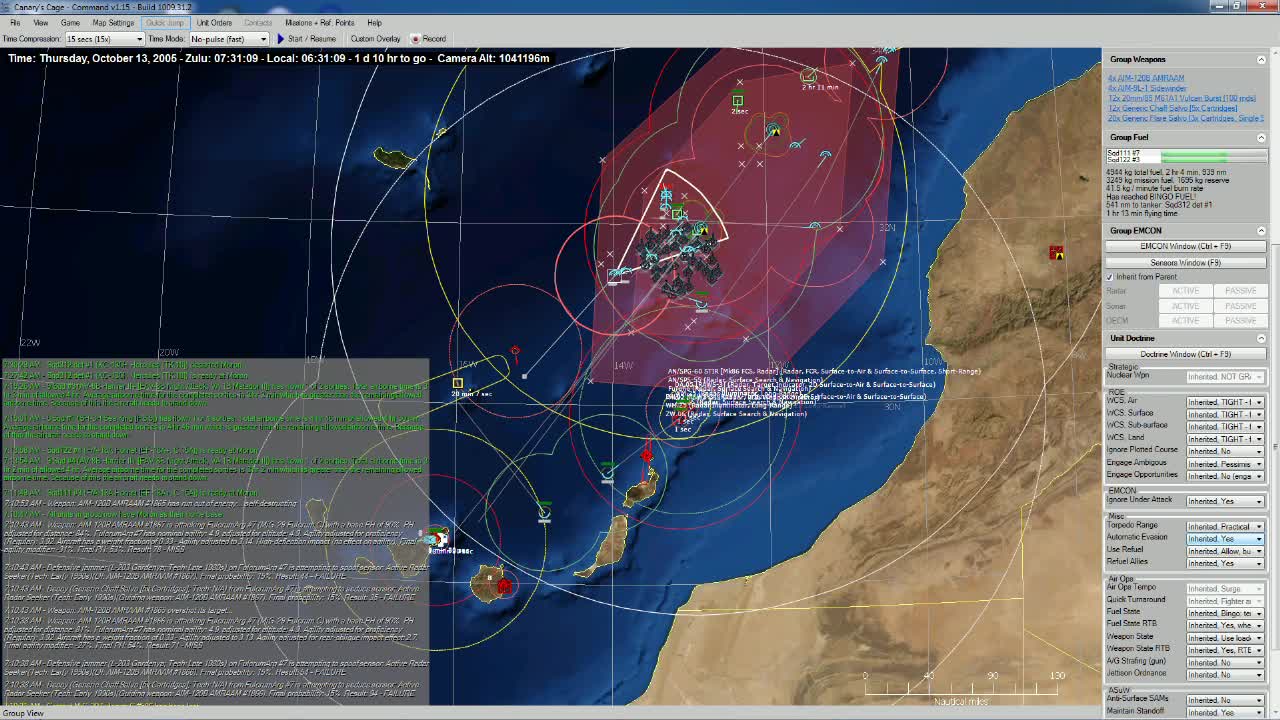Screen dimensions: 1280x720
Task: Open the File menu
Action: pos(14,22)
